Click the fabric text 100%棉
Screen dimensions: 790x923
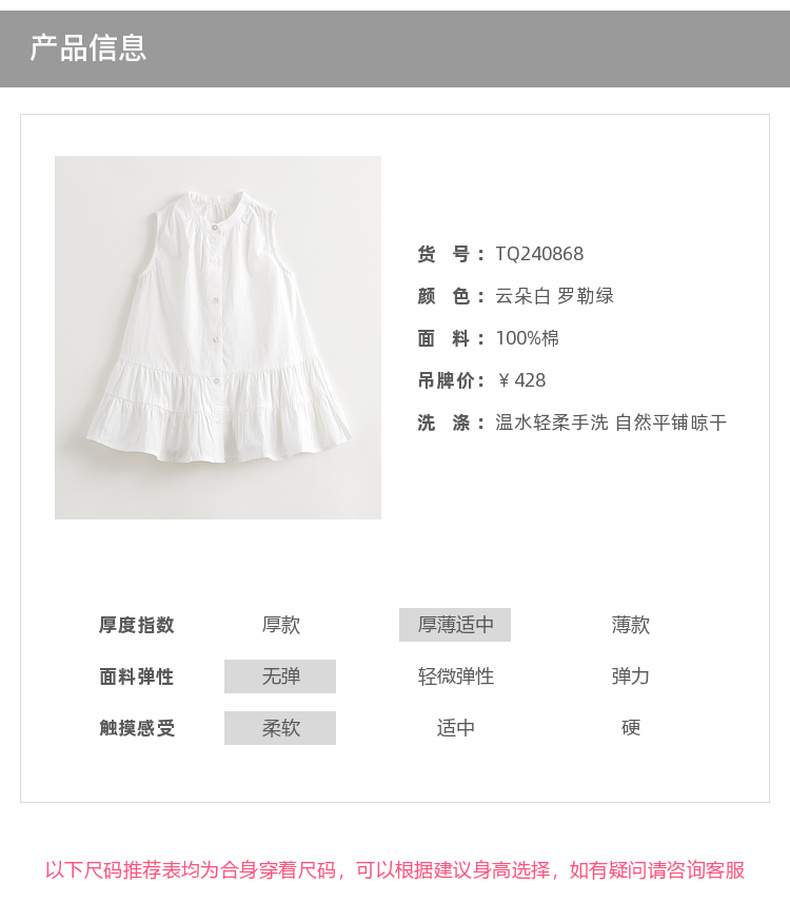527,338
